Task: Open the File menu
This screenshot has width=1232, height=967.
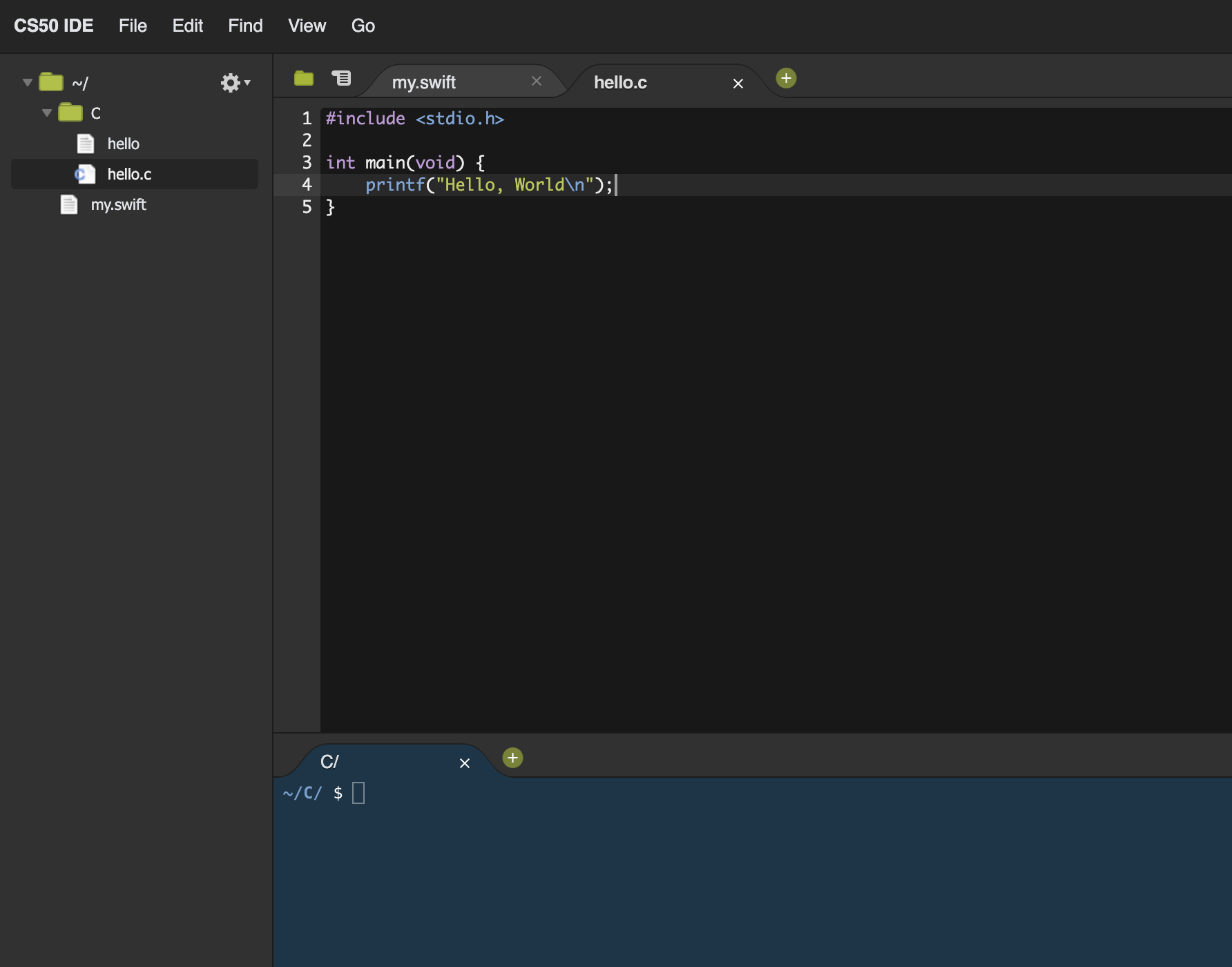Action: click(x=133, y=26)
